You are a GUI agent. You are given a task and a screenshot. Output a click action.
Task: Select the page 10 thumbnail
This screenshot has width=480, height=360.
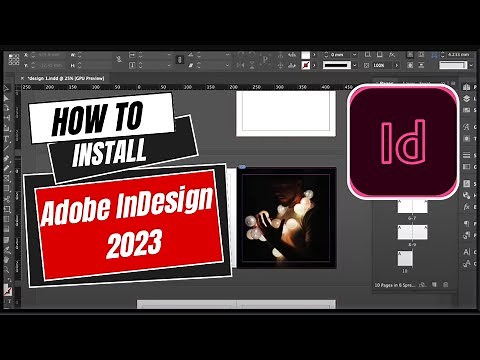(x=405, y=259)
